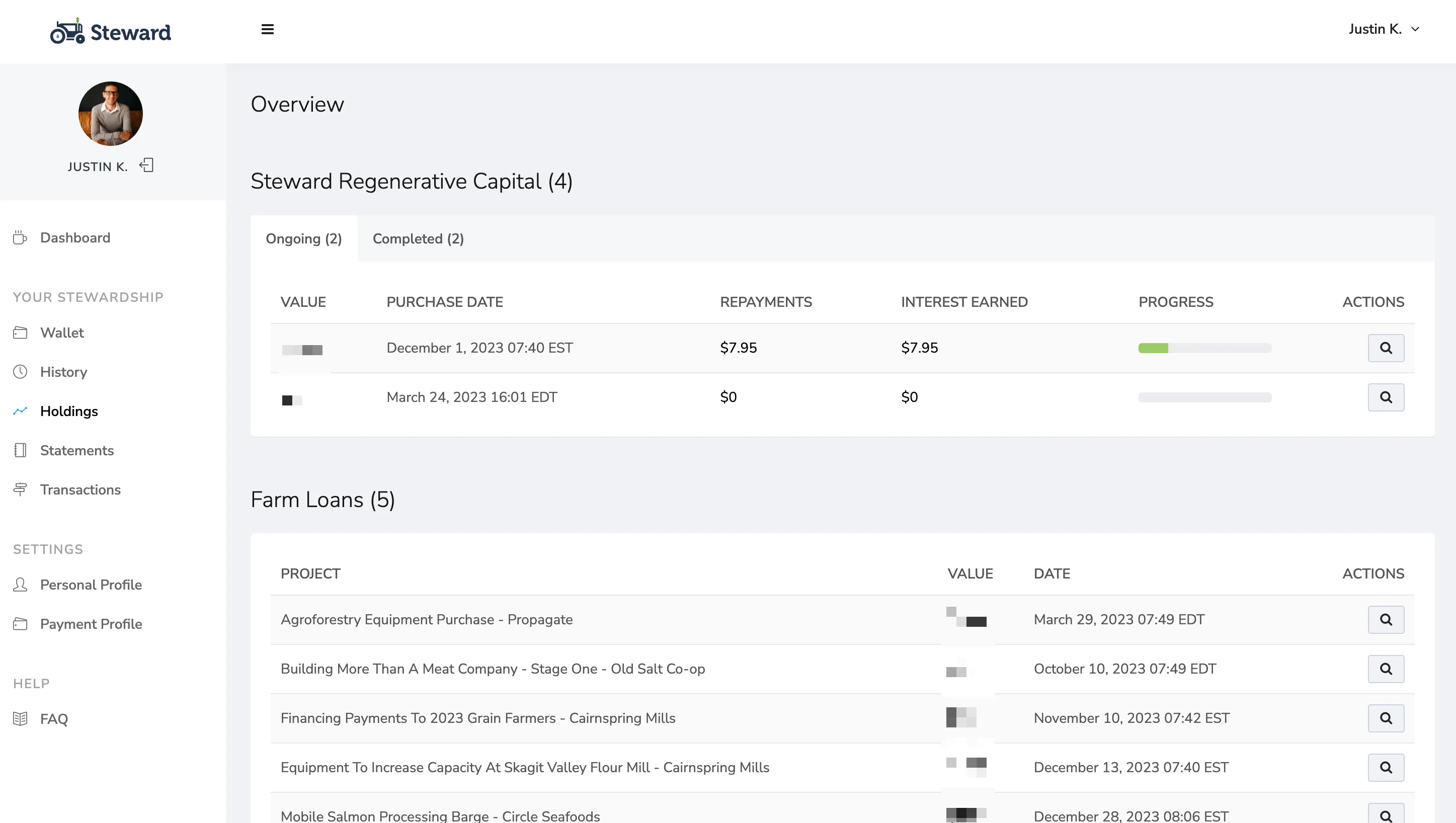The image size is (1456, 823).
Task: Click December 13, 2023 07:40 EST date
Action: click(1130, 767)
